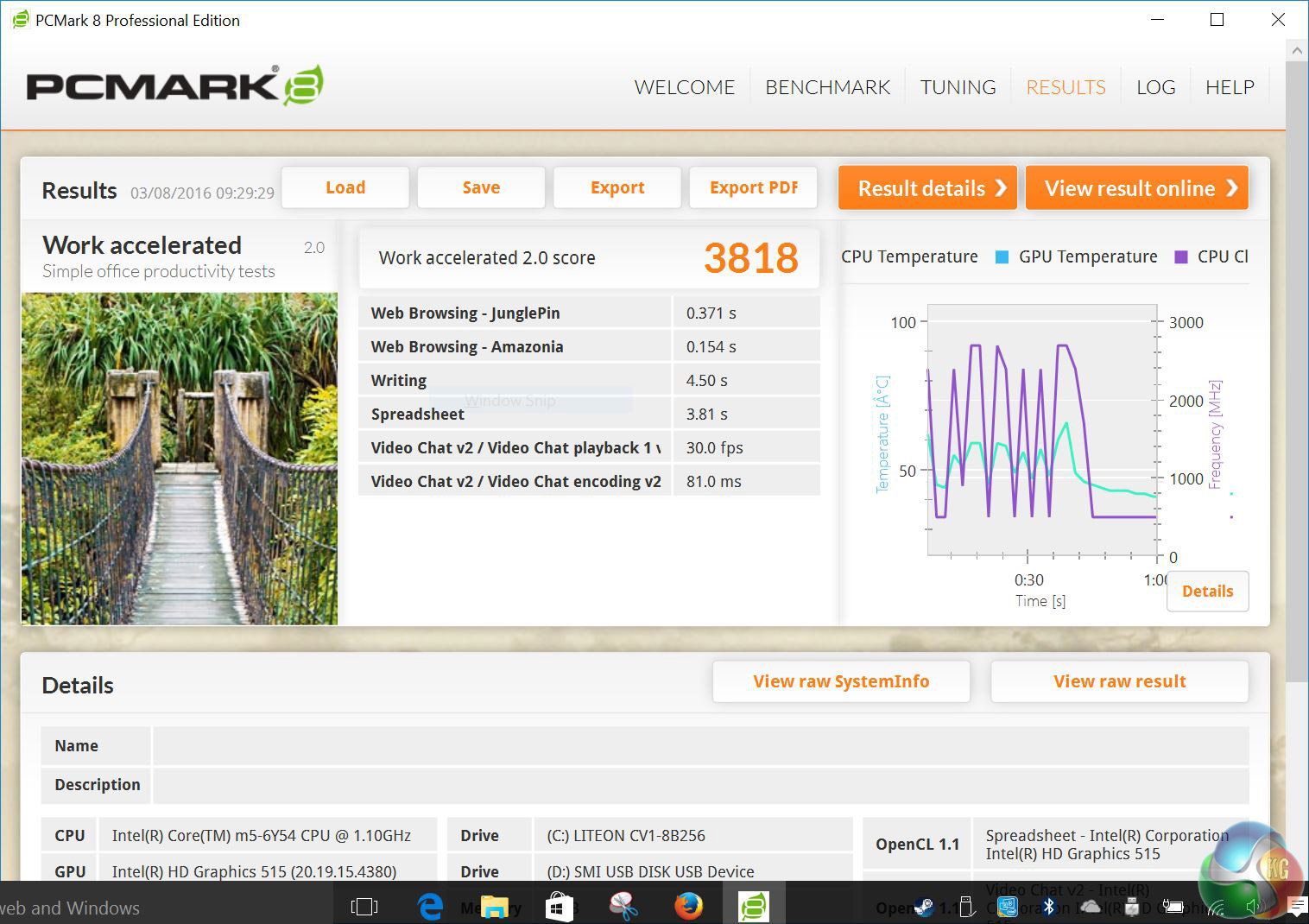Click the PCMark 8 title bar app icon
The image size is (1309, 924).
click(x=20, y=20)
